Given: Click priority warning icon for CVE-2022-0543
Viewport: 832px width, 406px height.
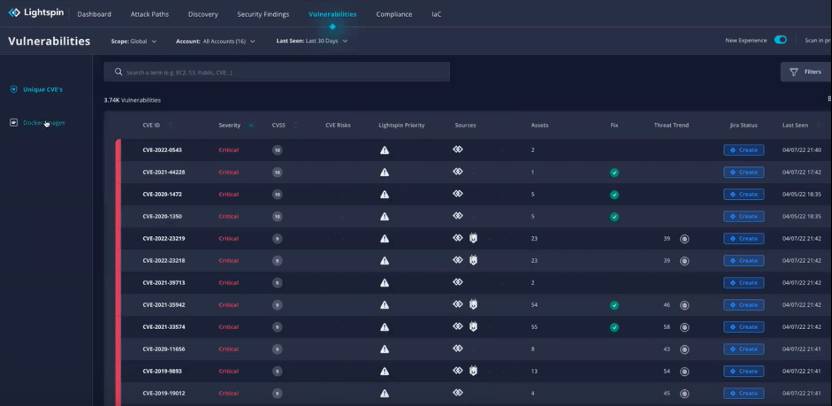Looking at the screenshot, I should pyautogui.click(x=384, y=150).
